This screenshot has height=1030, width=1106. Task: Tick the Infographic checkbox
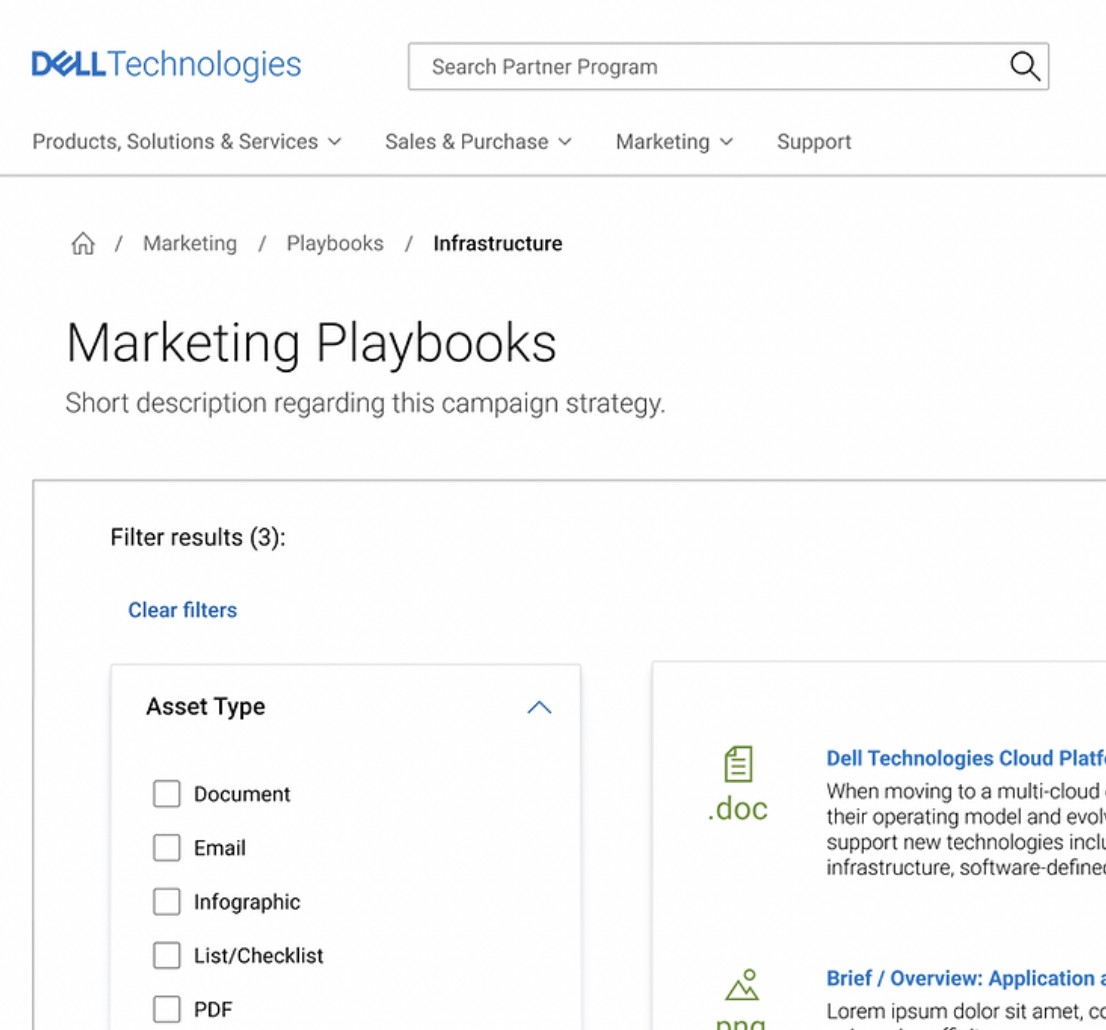tap(166, 902)
